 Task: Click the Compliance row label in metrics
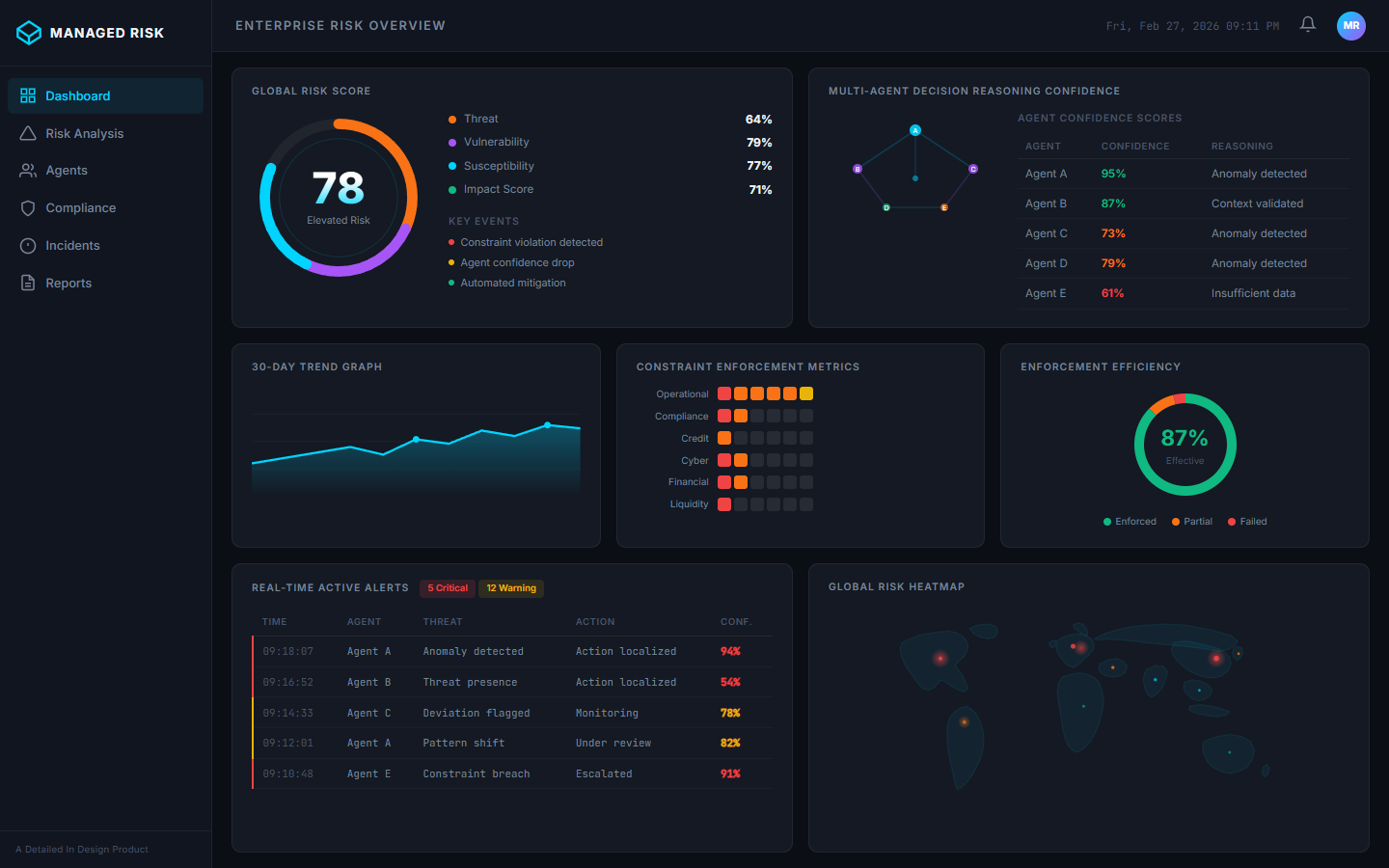[x=681, y=417]
